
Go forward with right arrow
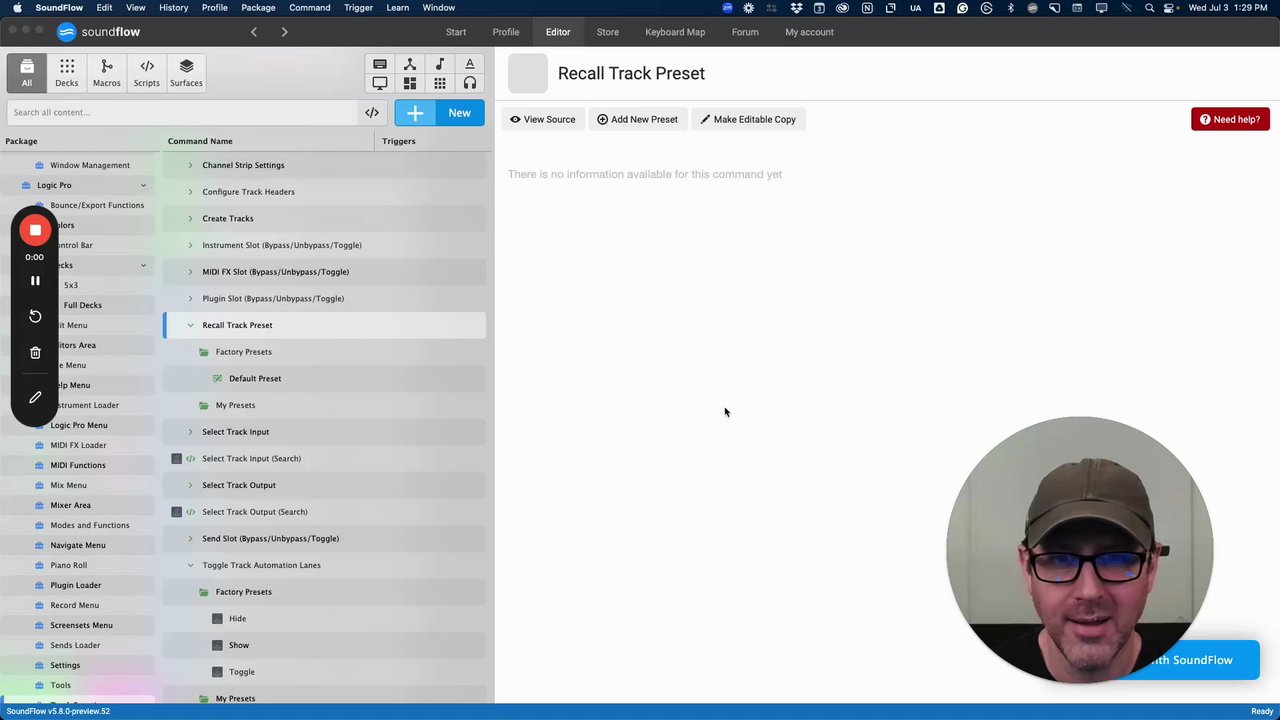point(284,32)
